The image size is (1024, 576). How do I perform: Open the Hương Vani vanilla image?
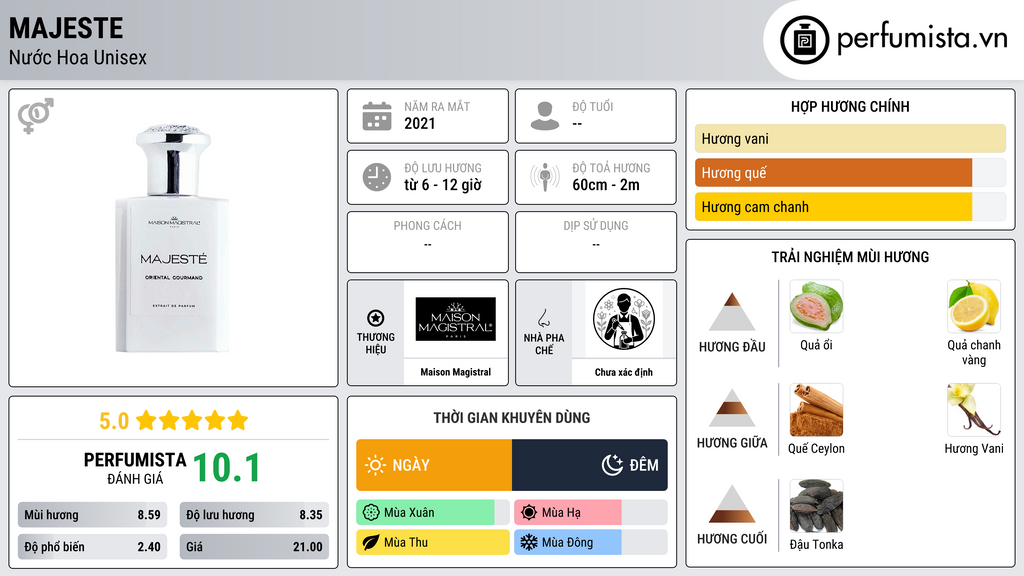point(974,409)
